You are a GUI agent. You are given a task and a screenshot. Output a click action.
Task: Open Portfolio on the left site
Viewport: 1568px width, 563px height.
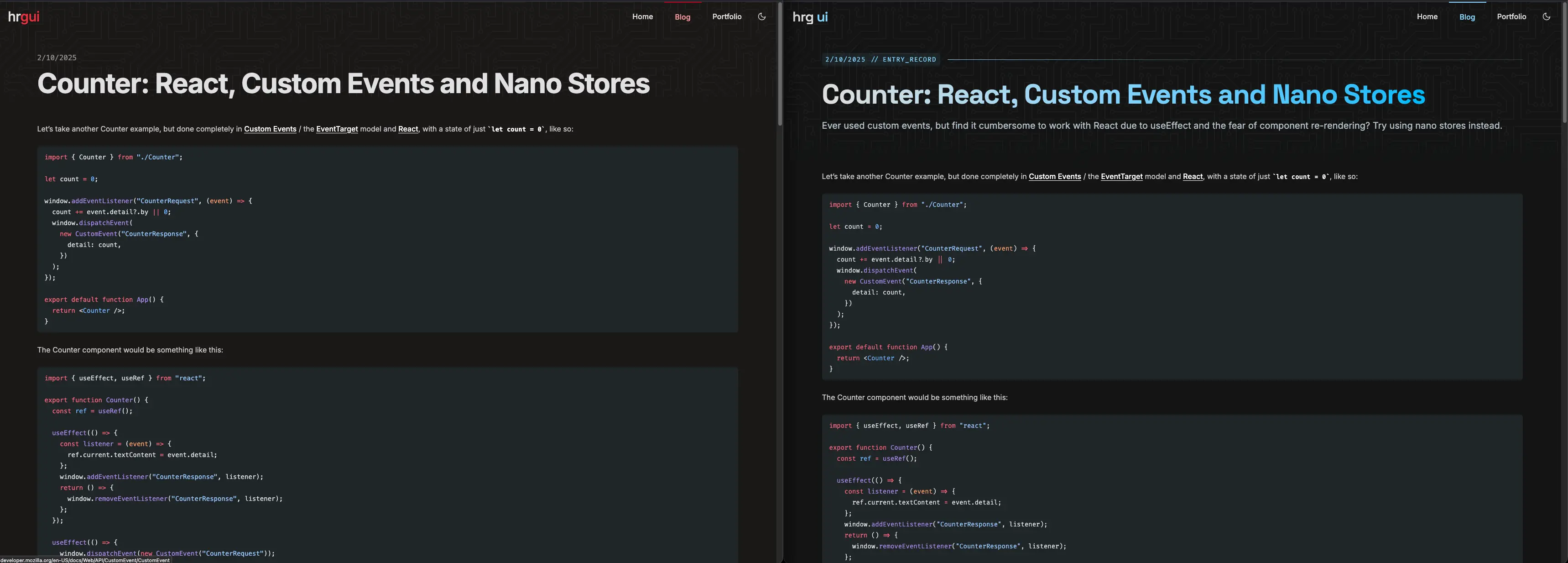coord(727,16)
